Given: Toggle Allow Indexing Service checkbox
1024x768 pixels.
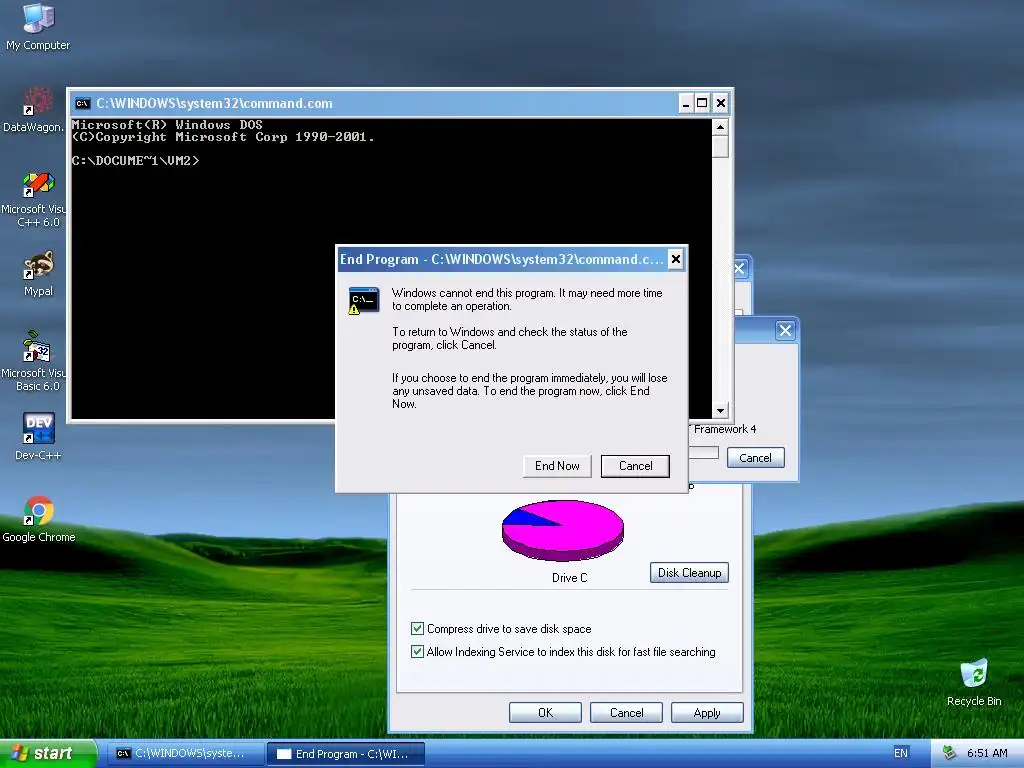Looking at the screenshot, I should pyautogui.click(x=417, y=651).
